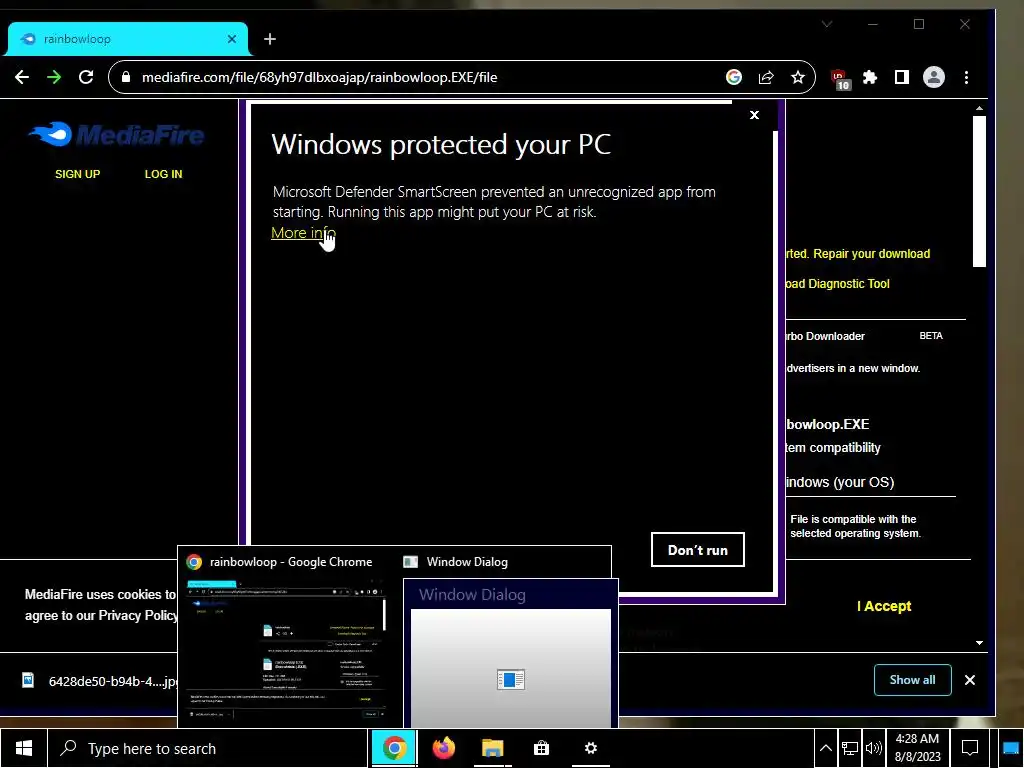Viewport: 1024px width, 768px height.
Task: Select rainbowloop - Google Chrome taskbar preview
Action: click(288, 637)
